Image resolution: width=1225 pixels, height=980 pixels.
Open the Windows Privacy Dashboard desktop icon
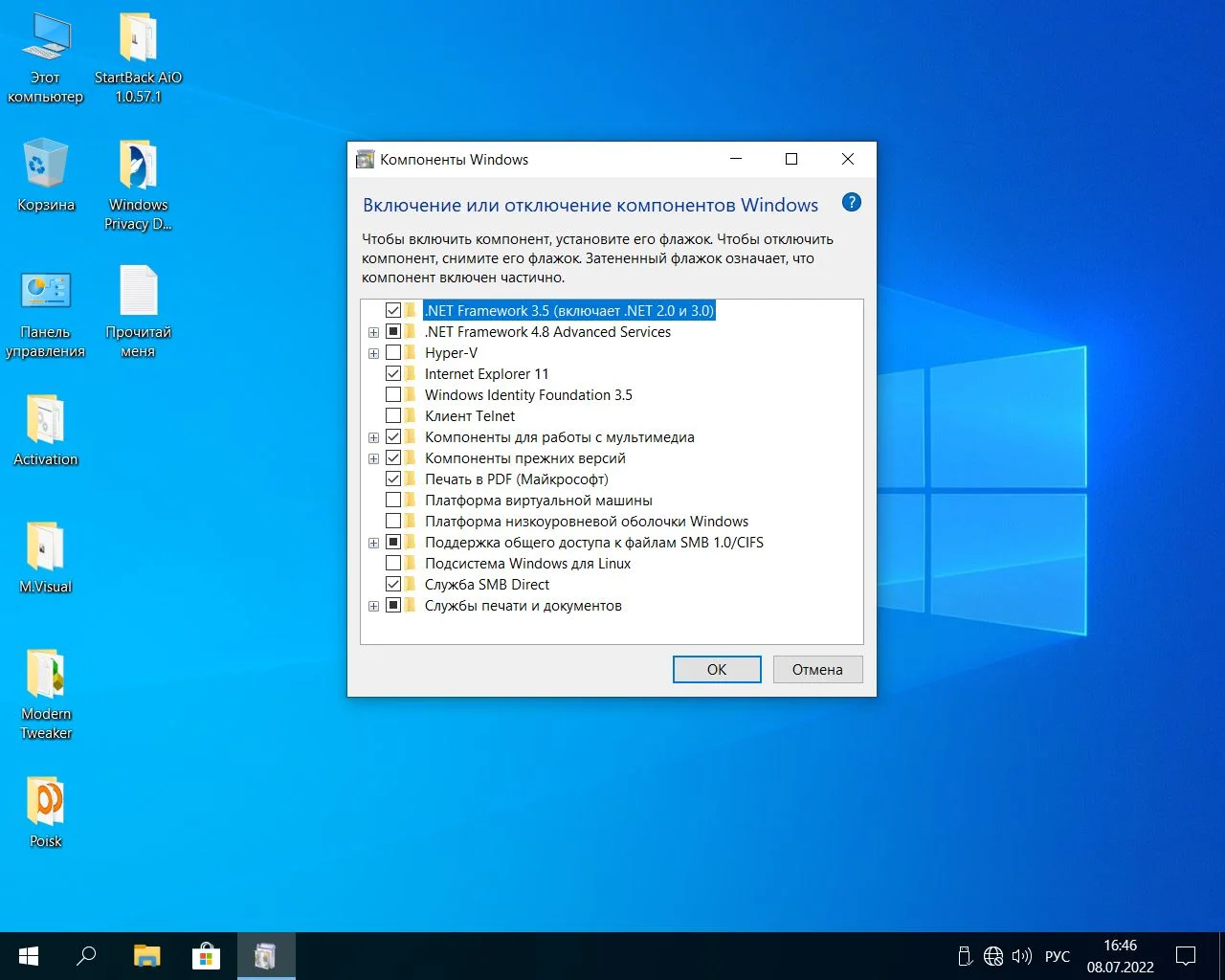point(138,167)
